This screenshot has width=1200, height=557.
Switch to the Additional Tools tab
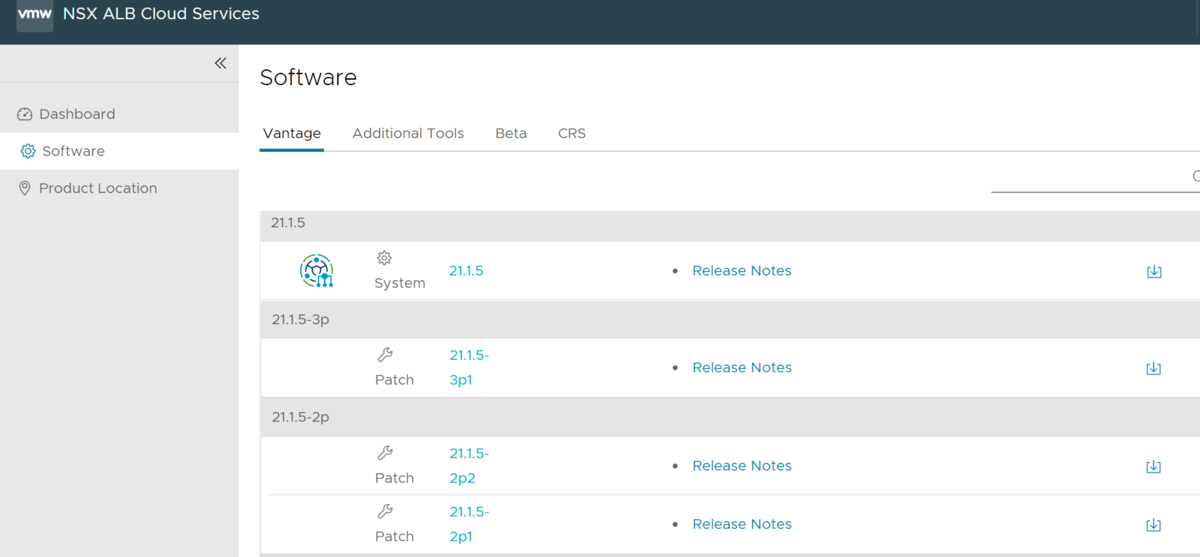pyautogui.click(x=408, y=133)
